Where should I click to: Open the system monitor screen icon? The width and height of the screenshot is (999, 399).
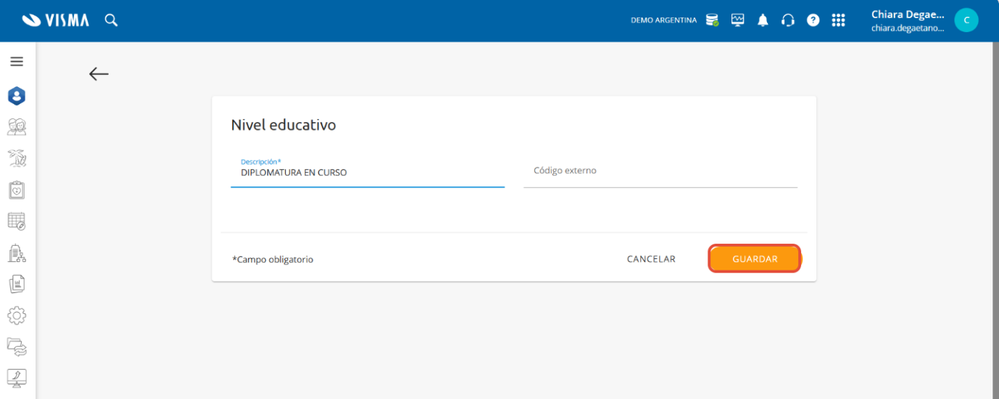738,20
